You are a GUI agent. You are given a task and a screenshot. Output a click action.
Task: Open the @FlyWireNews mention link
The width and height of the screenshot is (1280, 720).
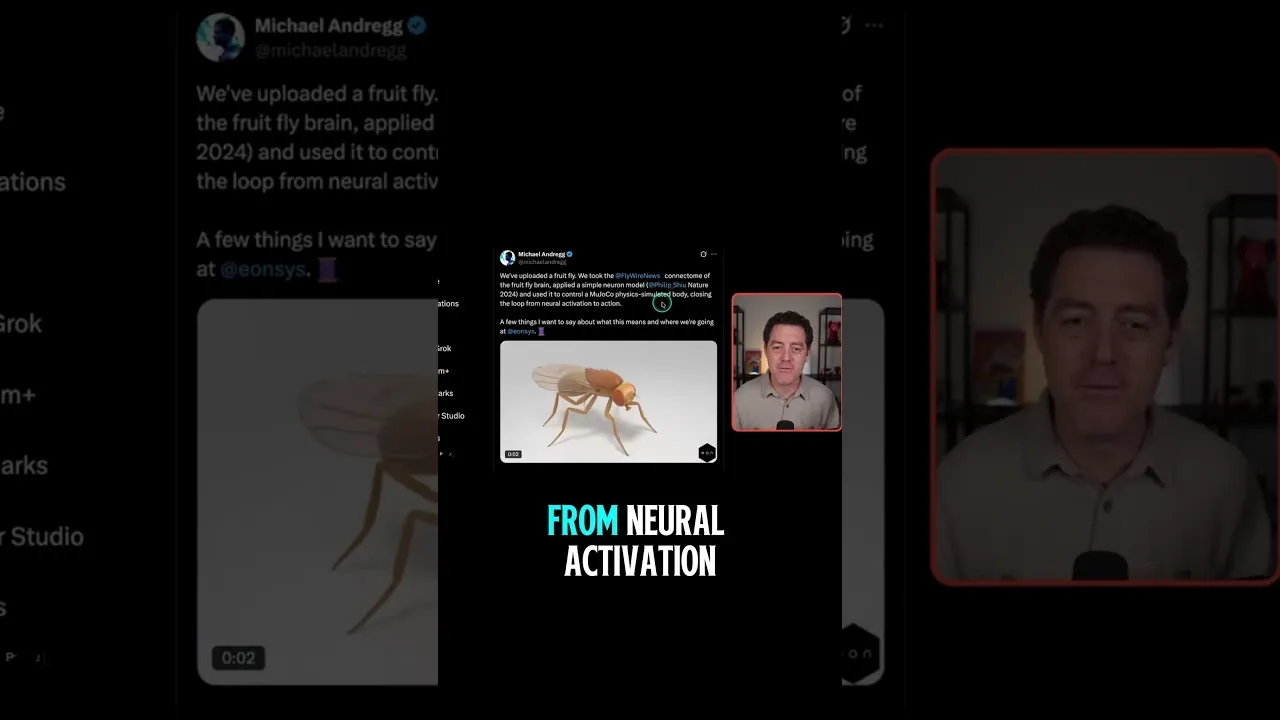(637, 275)
